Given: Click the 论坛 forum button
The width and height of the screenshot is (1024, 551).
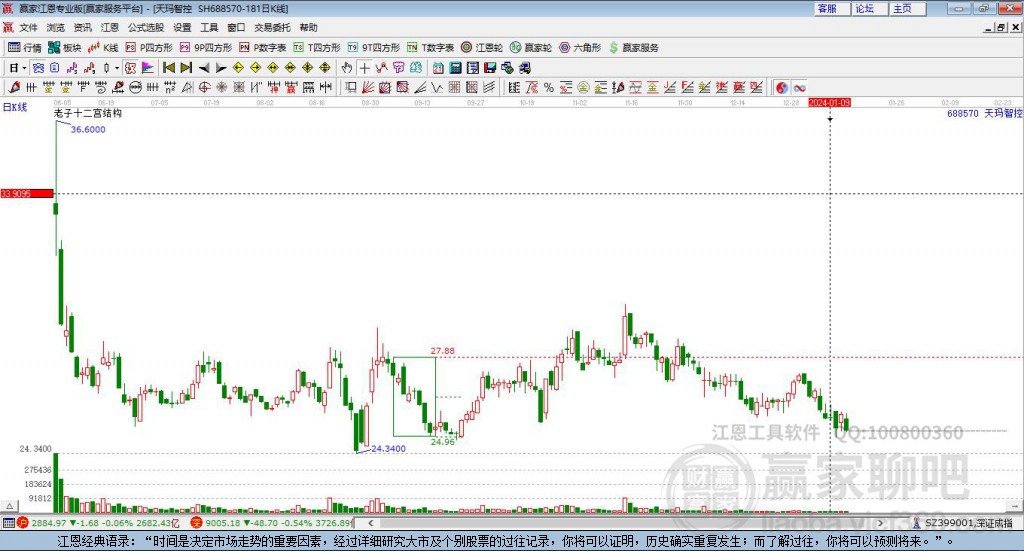Looking at the screenshot, I should (x=869, y=8).
